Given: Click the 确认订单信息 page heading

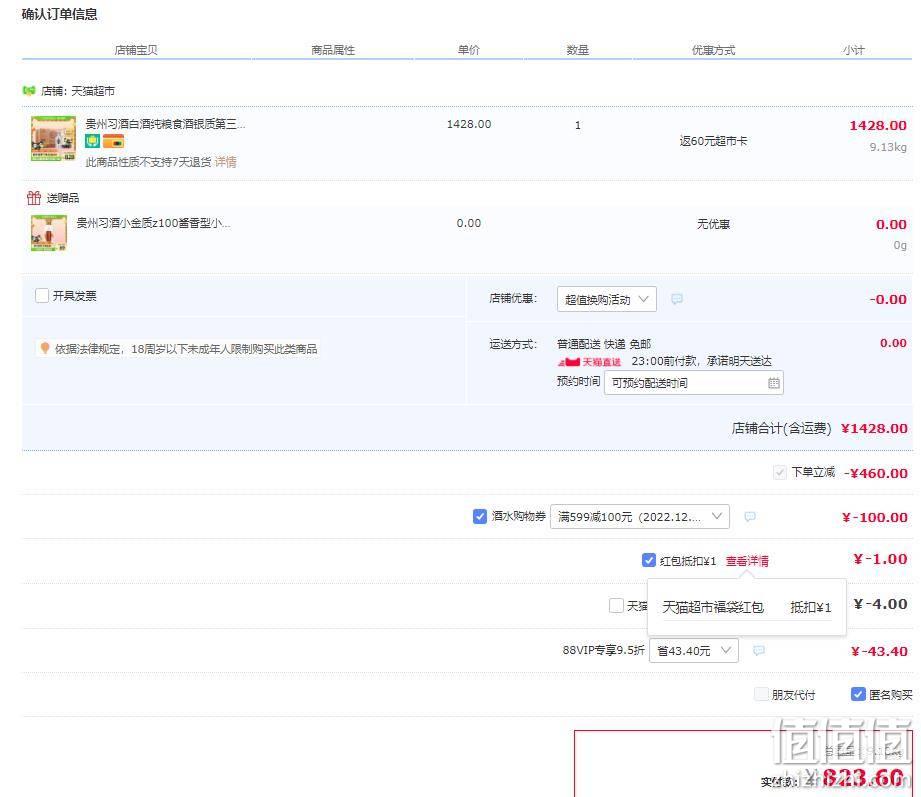Looking at the screenshot, I should pyautogui.click(x=59, y=14).
